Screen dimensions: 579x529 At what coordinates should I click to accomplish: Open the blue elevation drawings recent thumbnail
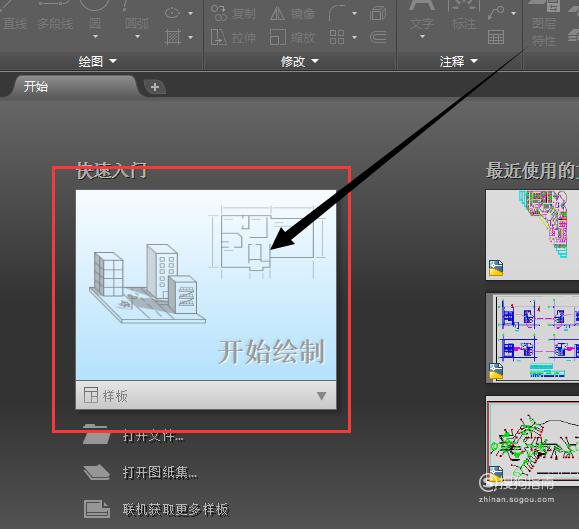pos(532,338)
